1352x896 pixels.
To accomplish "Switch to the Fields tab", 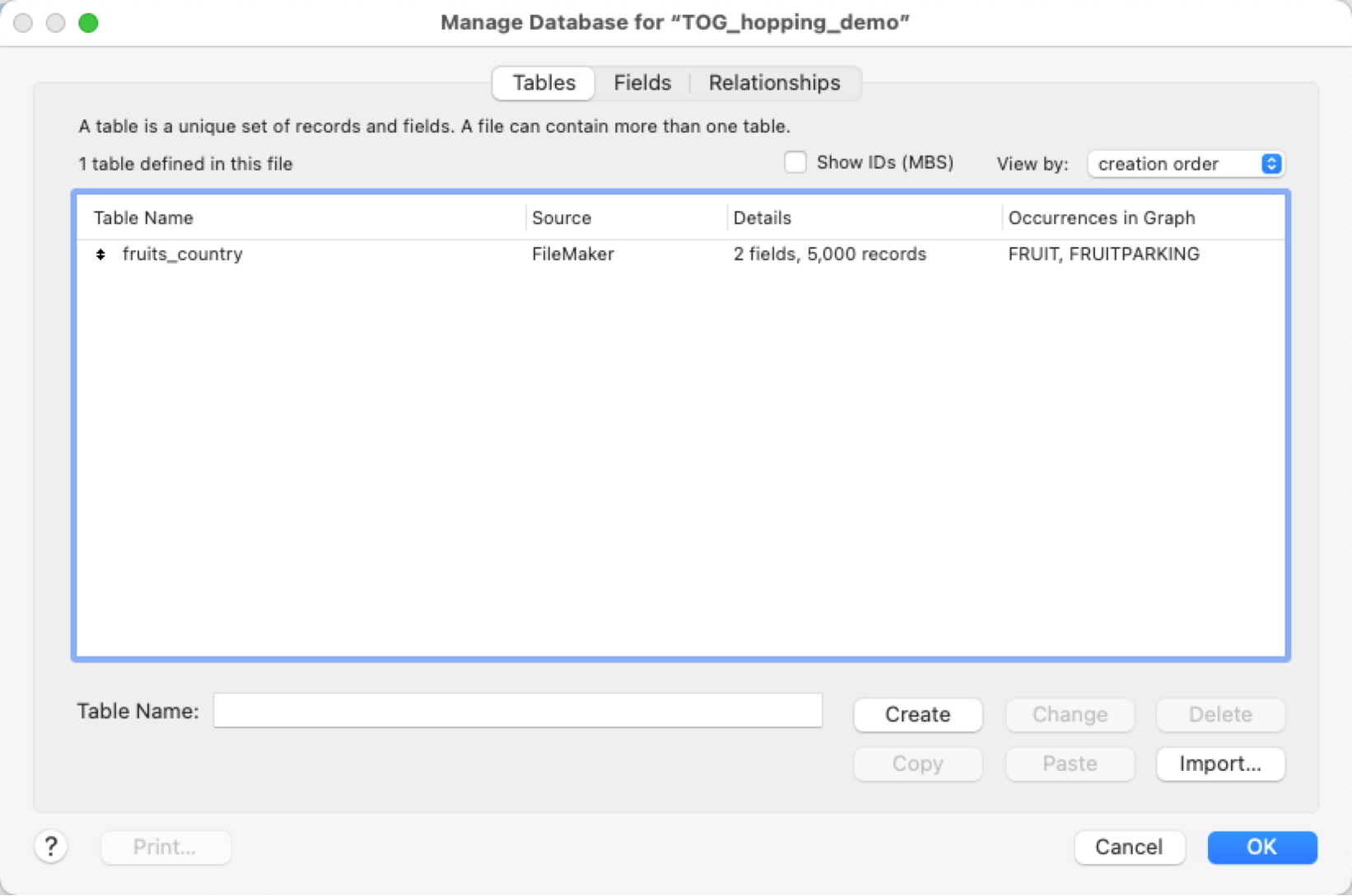I will [642, 83].
